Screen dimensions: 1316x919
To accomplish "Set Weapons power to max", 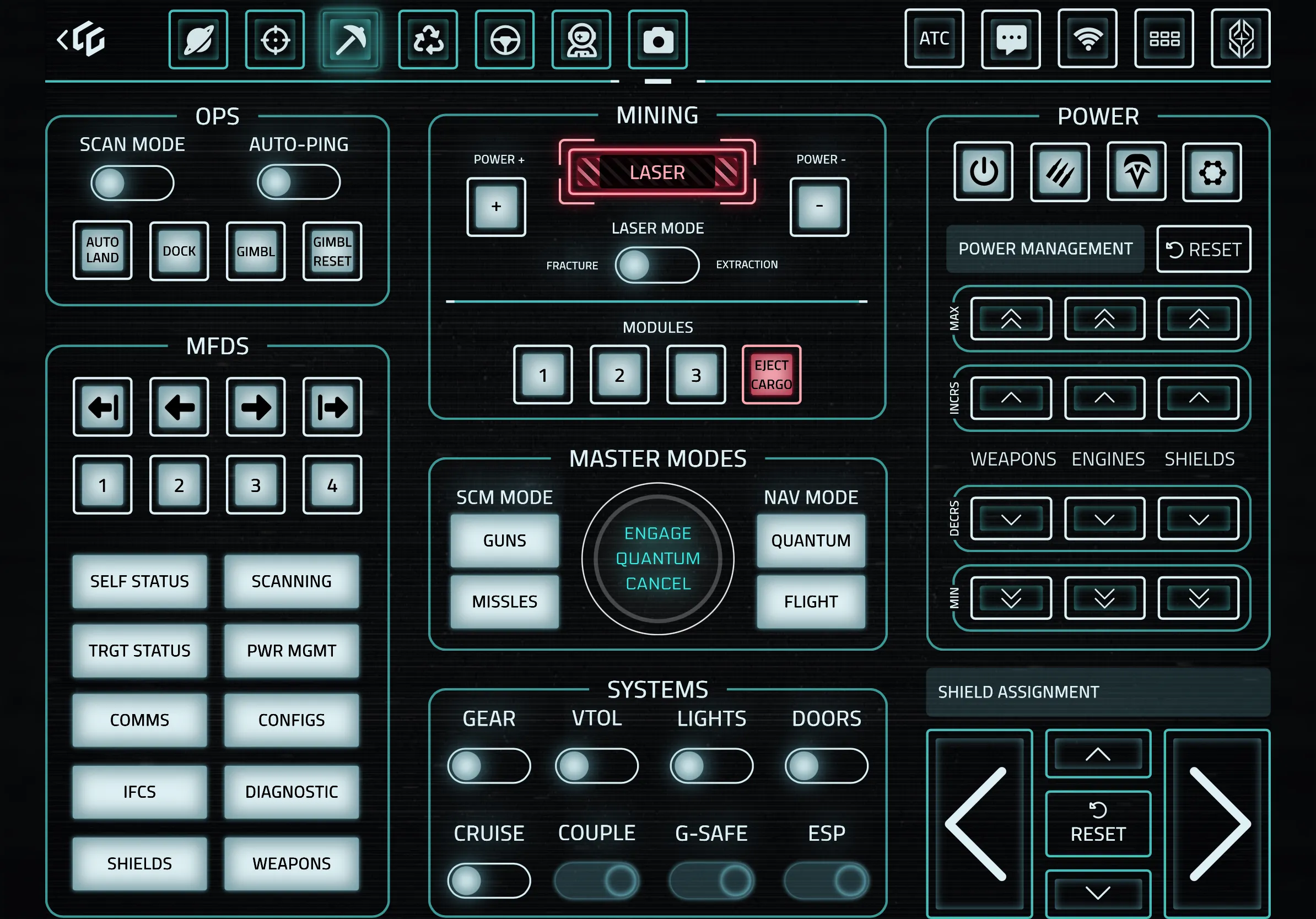I will pos(1011,318).
